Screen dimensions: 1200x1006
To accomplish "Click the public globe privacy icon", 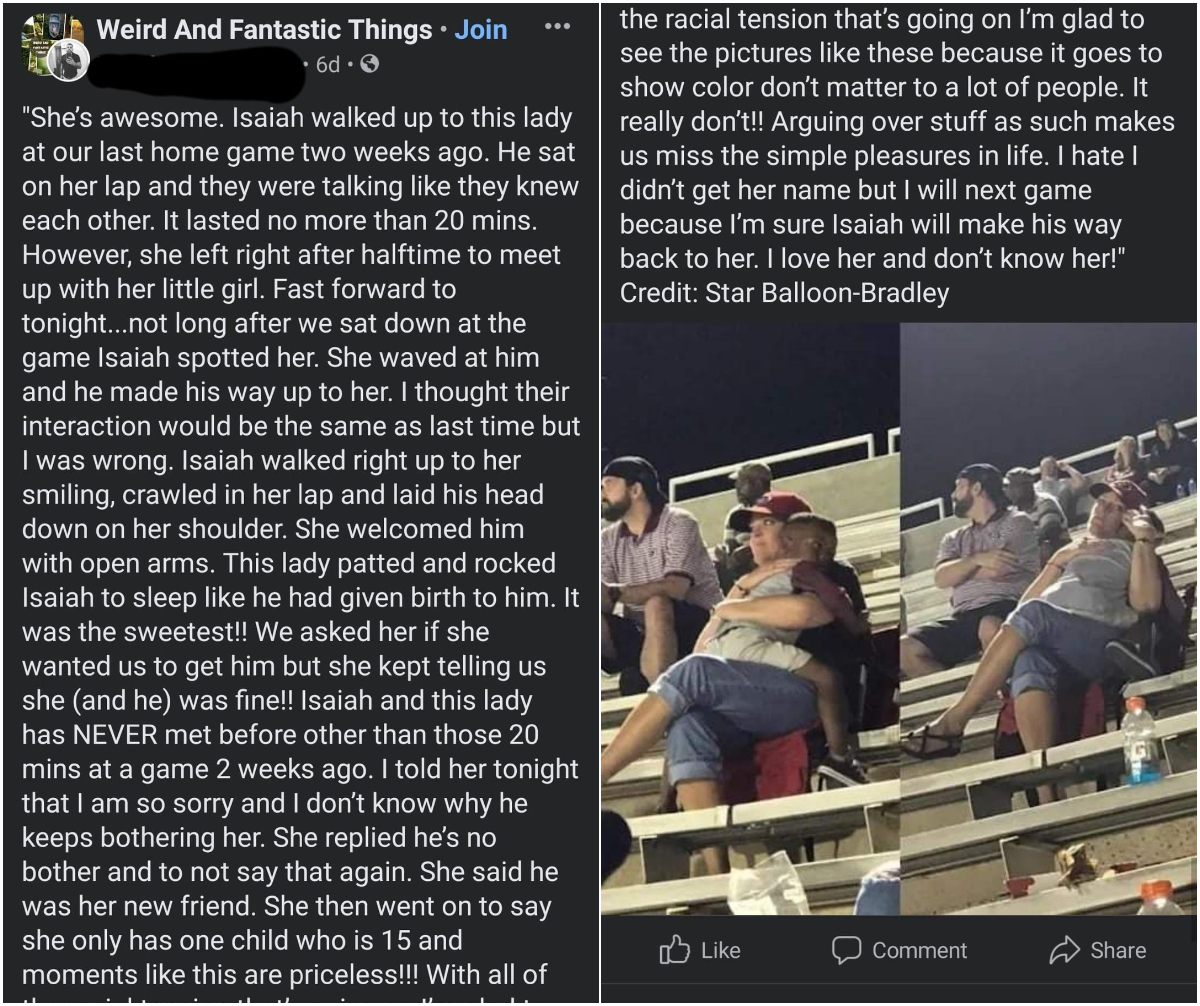I will point(368,65).
